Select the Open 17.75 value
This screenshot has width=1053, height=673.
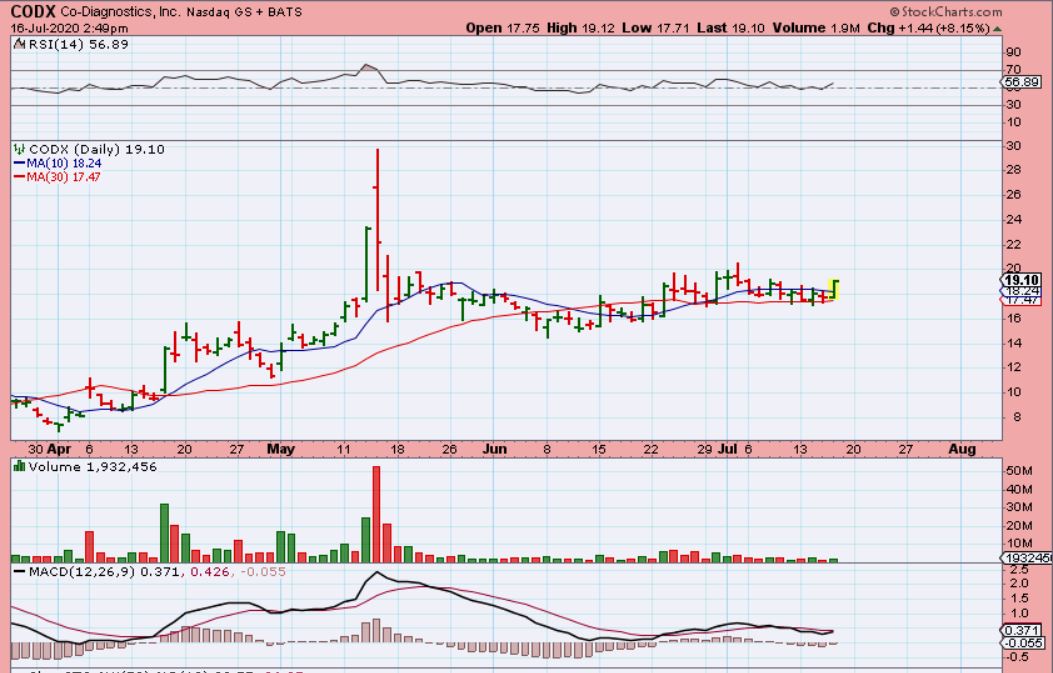click(x=503, y=28)
